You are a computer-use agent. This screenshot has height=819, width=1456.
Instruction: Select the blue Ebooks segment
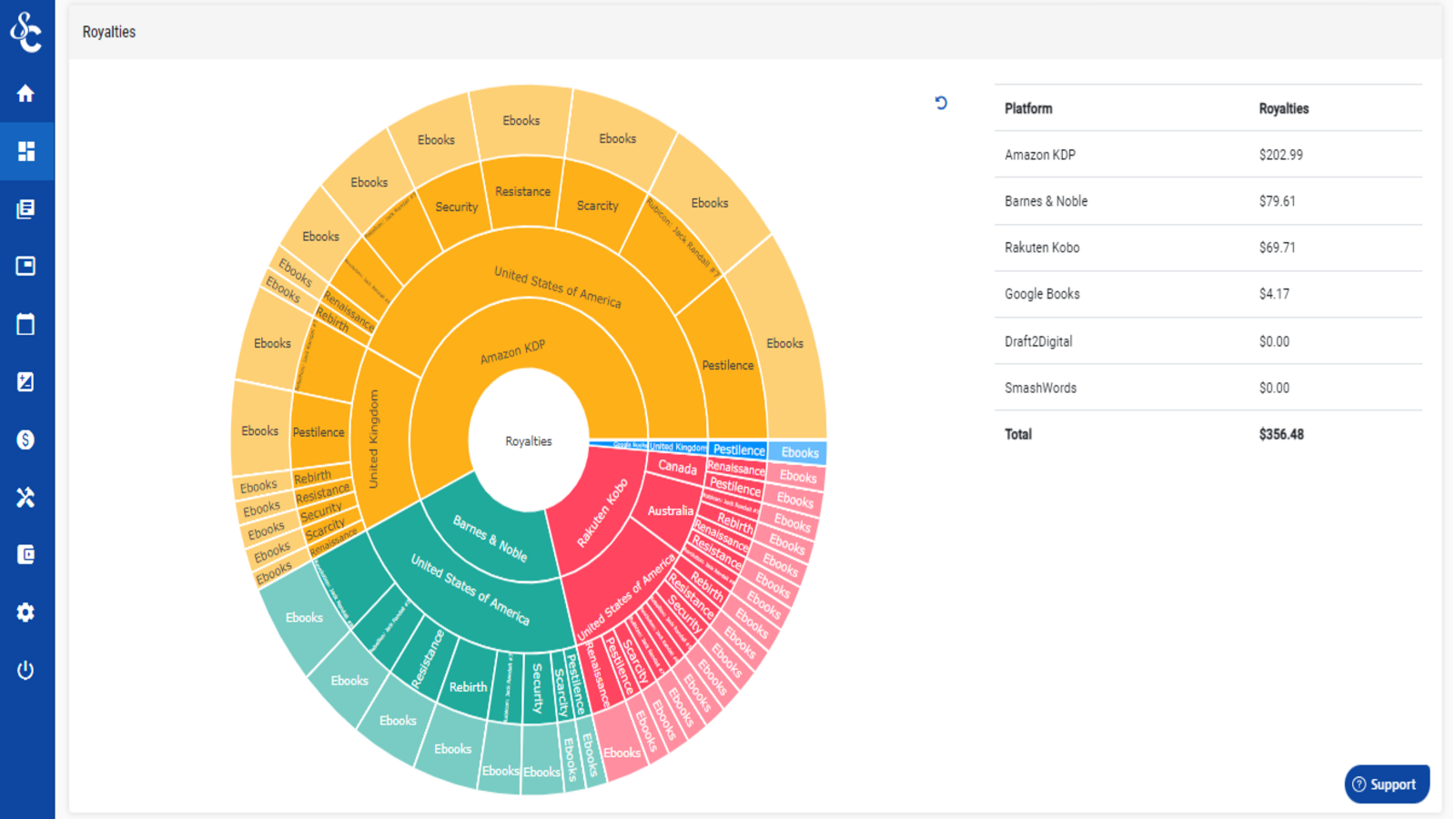click(800, 452)
